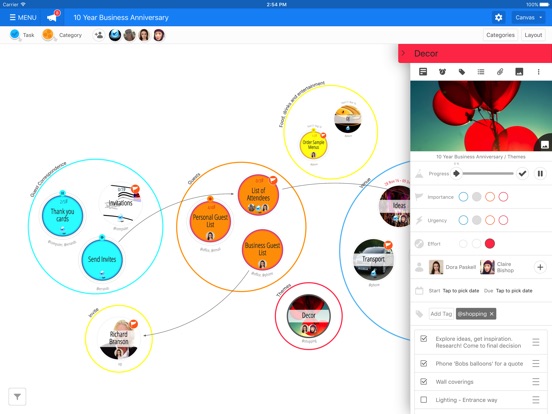Image resolution: width=552 pixels, height=414 pixels.
Task: Select the alarm clock icon in Decor panel
Action: click(442, 72)
